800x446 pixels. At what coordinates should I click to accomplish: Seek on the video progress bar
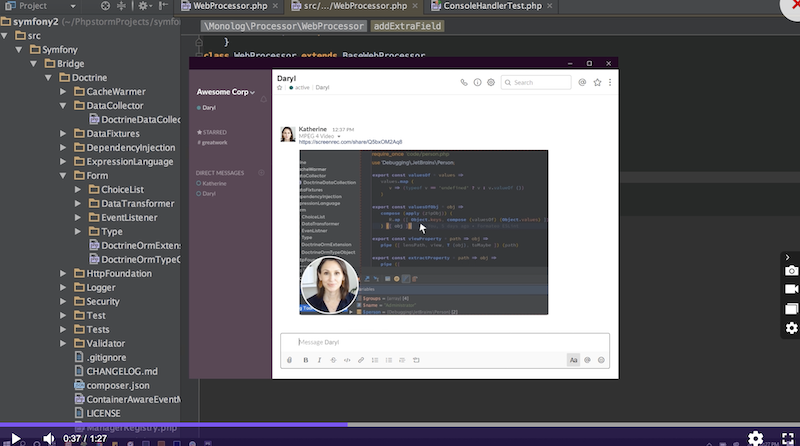[x=400, y=424]
